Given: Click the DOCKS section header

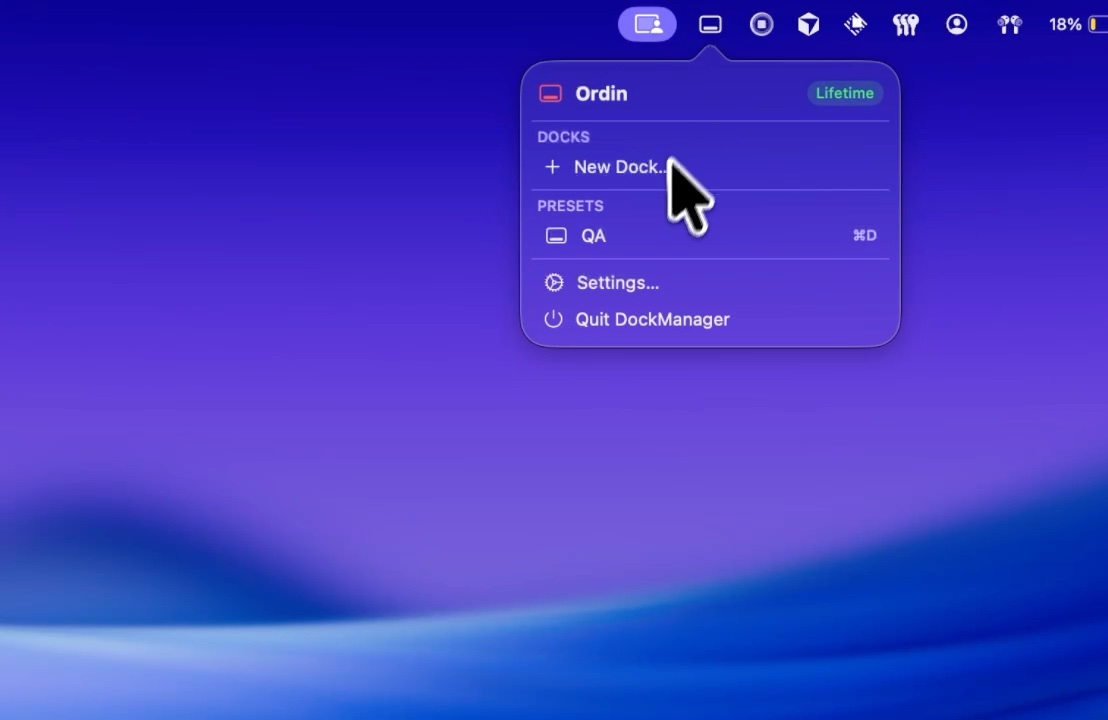Looking at the screenshot, I should [x=563, y=137].
